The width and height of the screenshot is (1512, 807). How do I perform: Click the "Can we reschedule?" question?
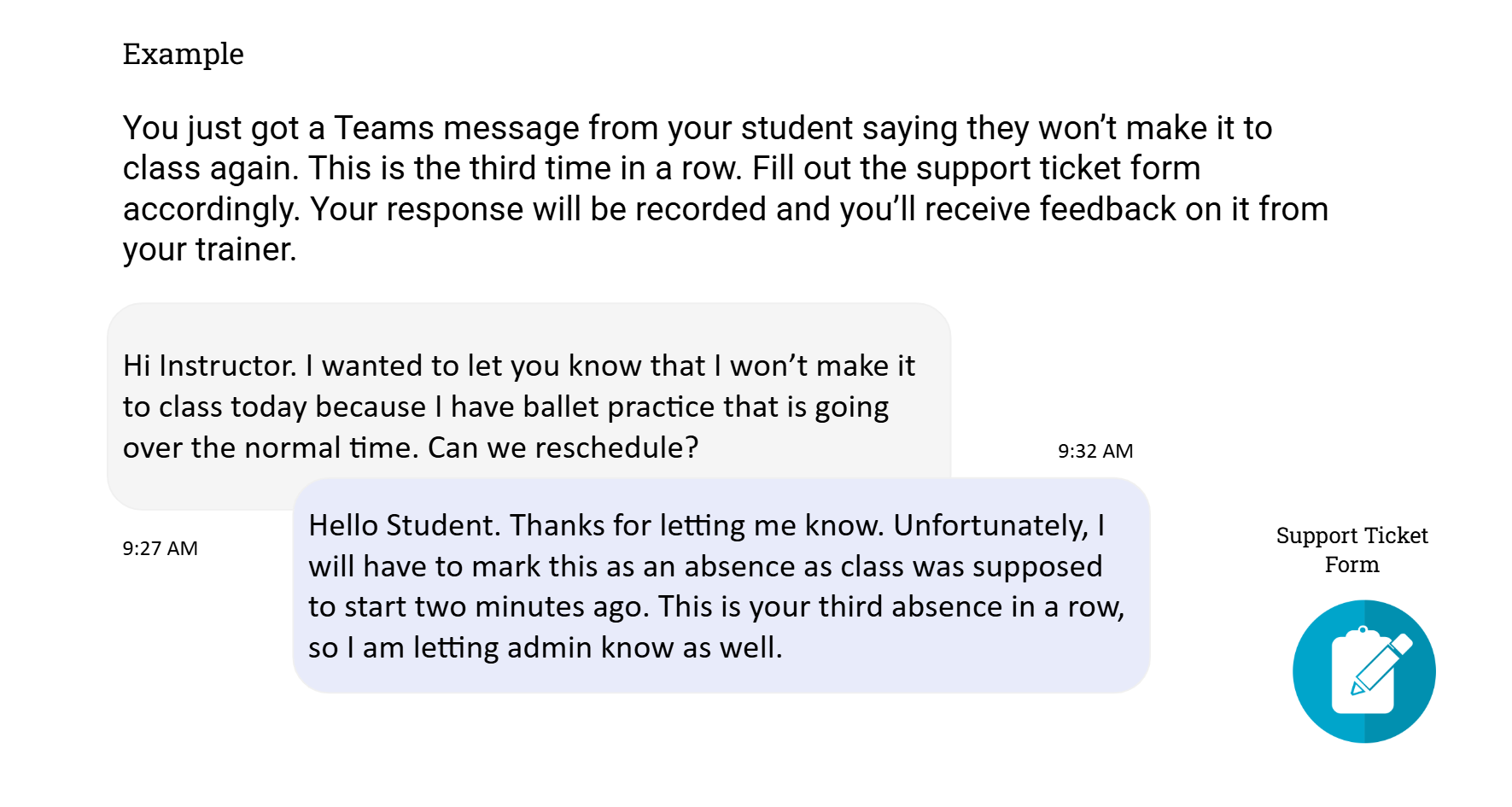563,447
